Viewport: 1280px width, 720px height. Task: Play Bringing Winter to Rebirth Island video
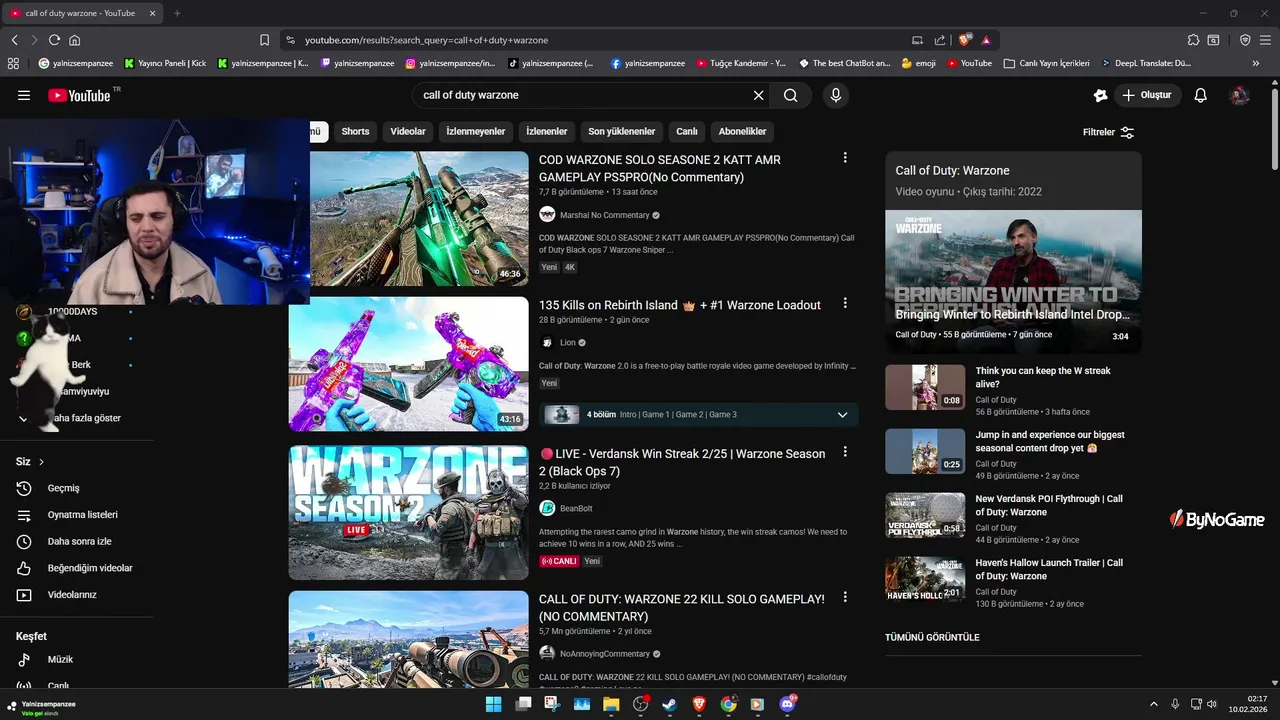pos(1013,281)
